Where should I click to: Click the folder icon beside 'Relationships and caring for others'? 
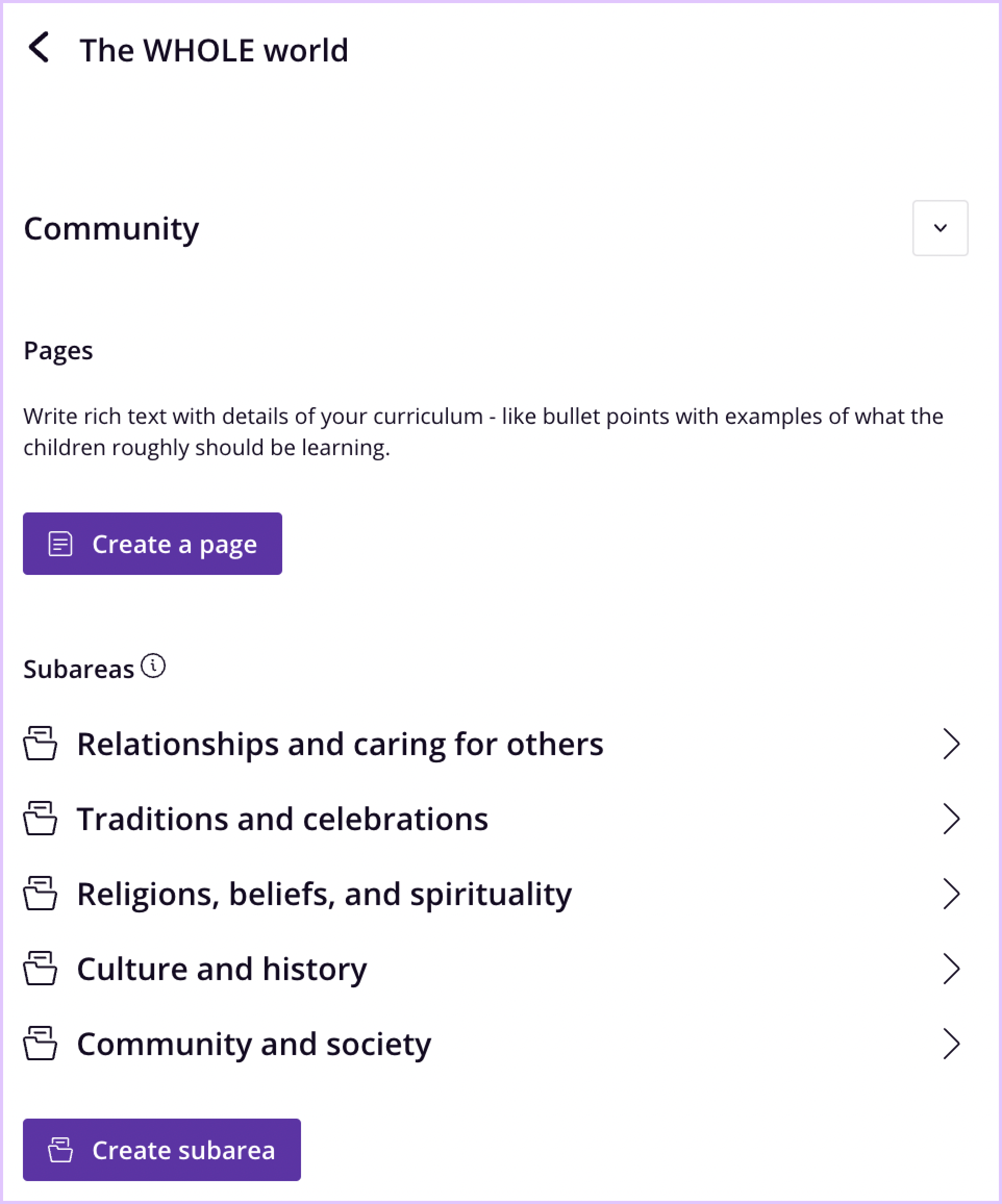point(40,744)
